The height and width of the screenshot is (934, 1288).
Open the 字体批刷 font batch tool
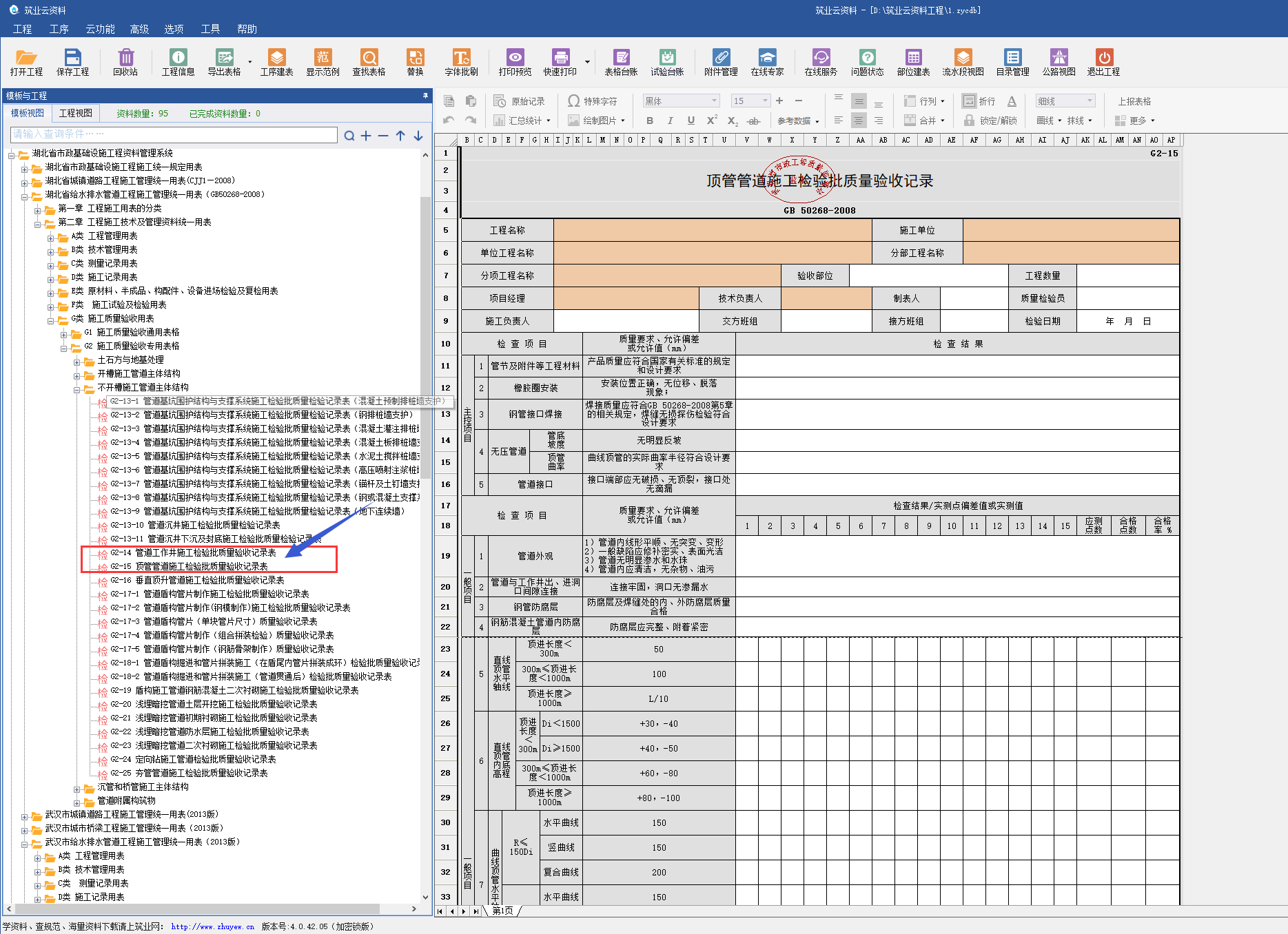(x=461, y=62)
